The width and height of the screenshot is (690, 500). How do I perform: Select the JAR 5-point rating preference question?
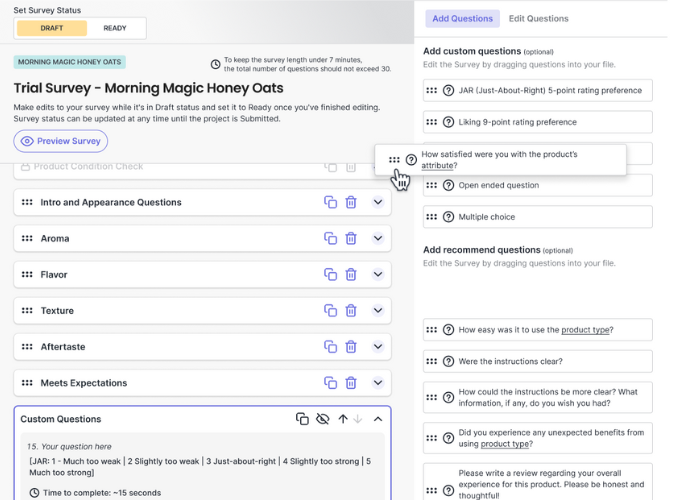click(x=538, y=91)
